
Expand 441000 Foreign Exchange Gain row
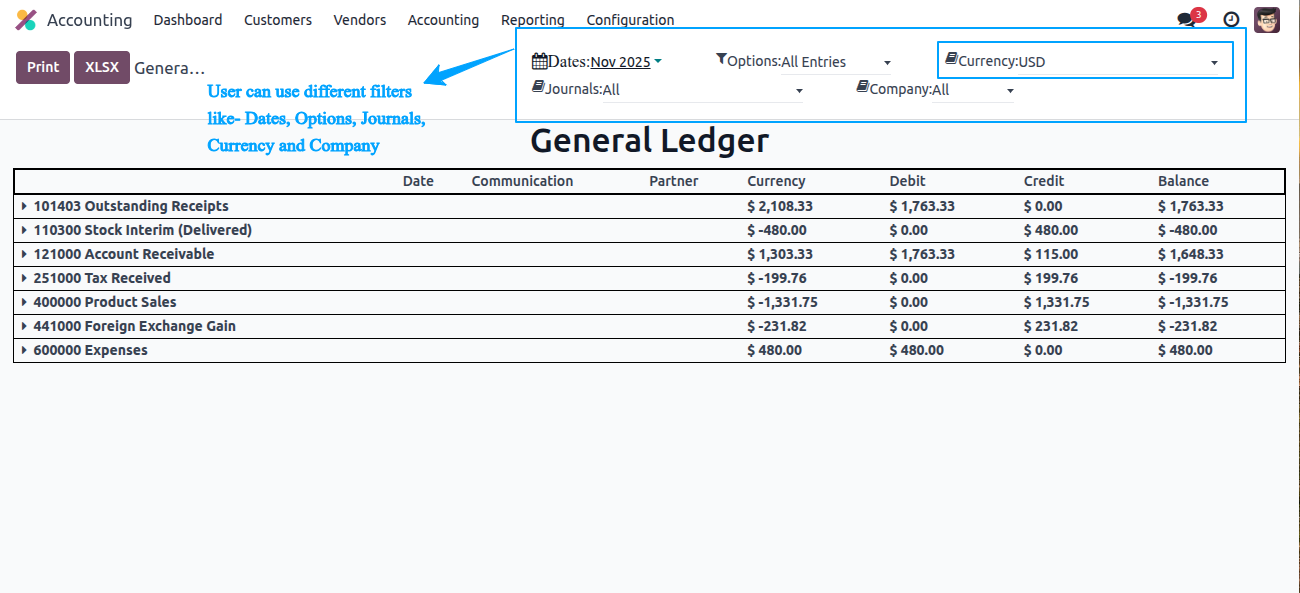(24, 326)
